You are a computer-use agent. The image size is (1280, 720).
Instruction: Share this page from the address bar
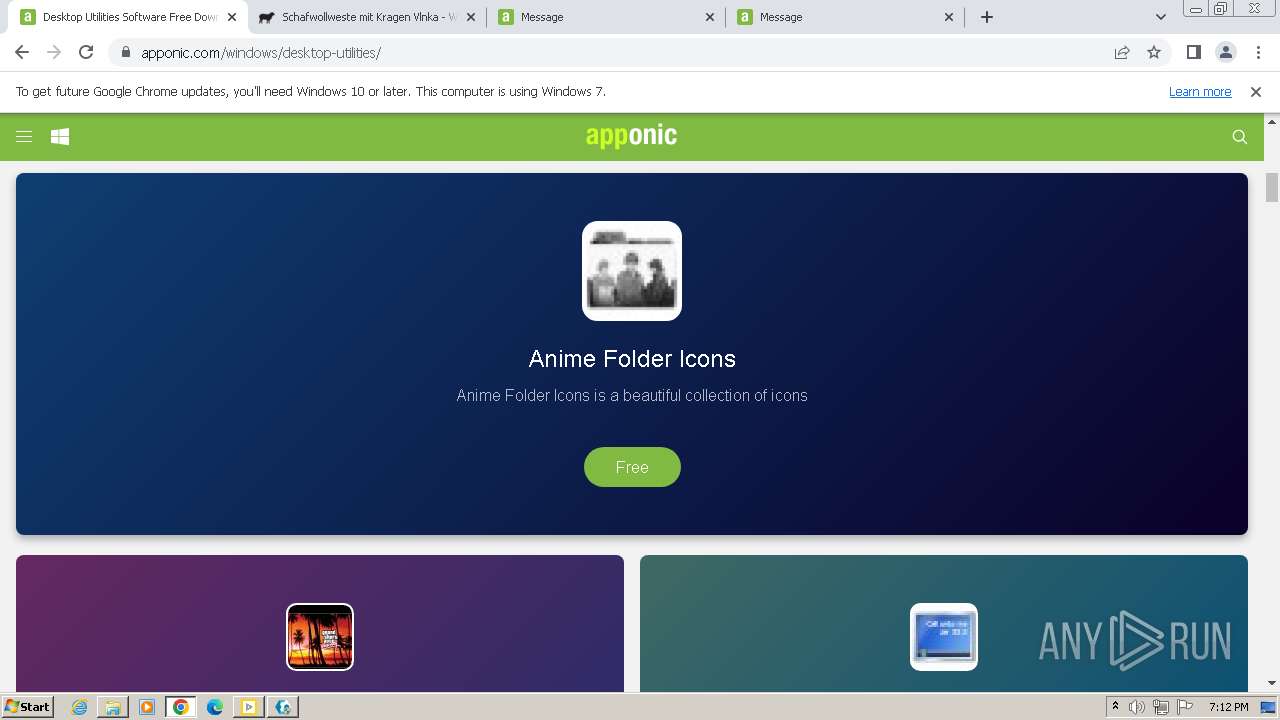1122,53
